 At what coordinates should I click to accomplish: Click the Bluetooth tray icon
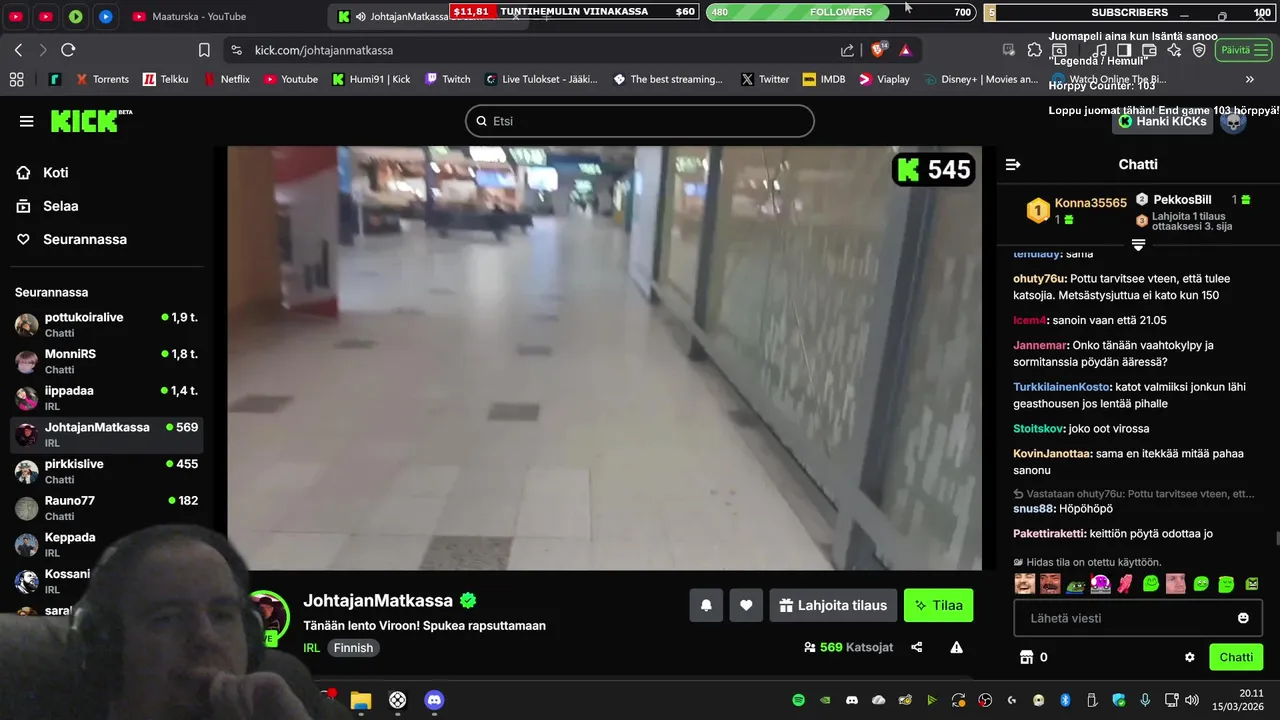(x=1065, y=700)
